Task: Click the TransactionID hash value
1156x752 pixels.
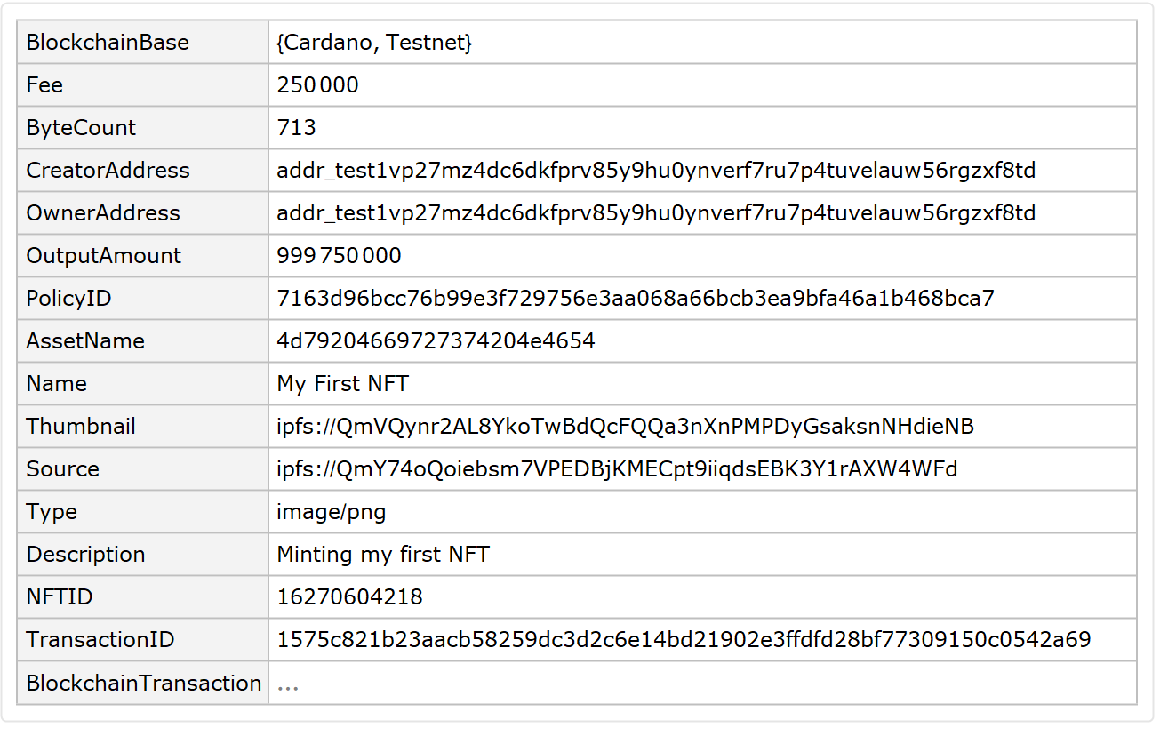Action: click(x=683, y=640)
